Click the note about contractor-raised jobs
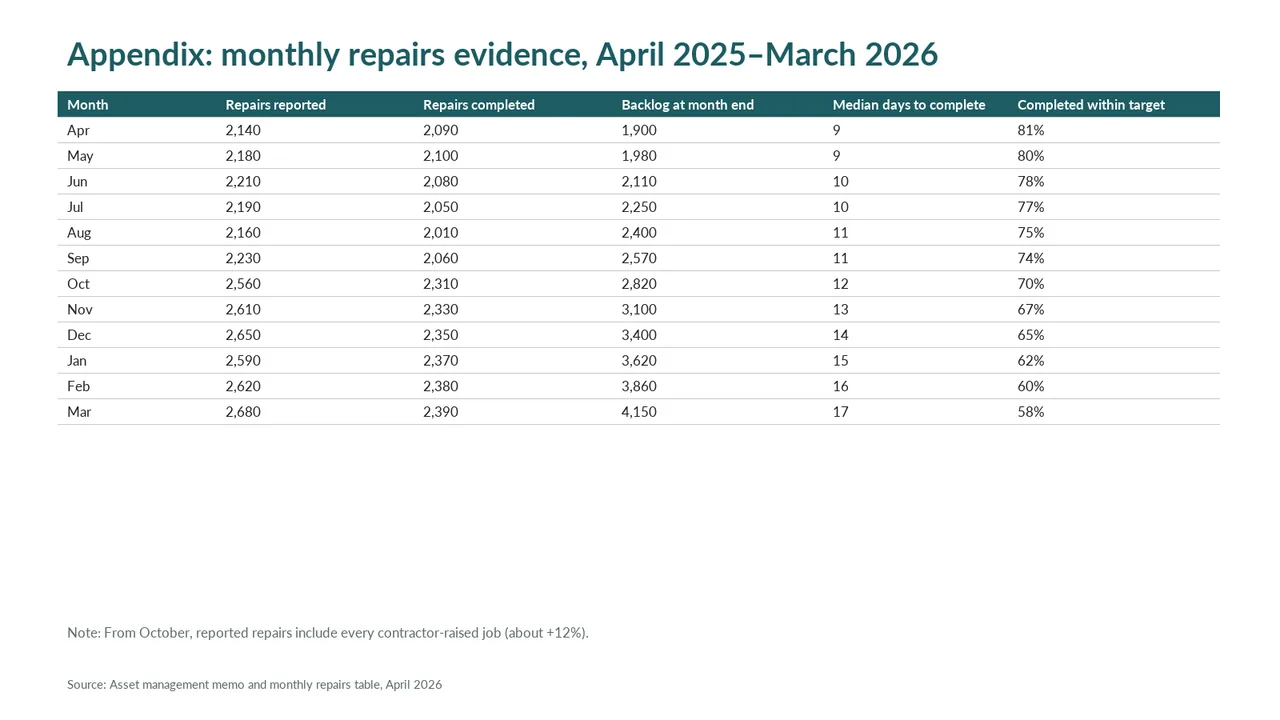This screenshot has width=1280, height=720. (x=328, y=633)
